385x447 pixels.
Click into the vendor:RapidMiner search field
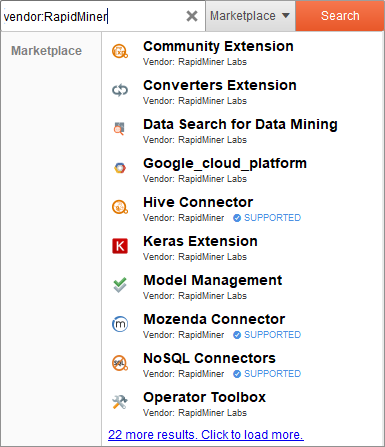pyautogui.click(x=93, y=16)
